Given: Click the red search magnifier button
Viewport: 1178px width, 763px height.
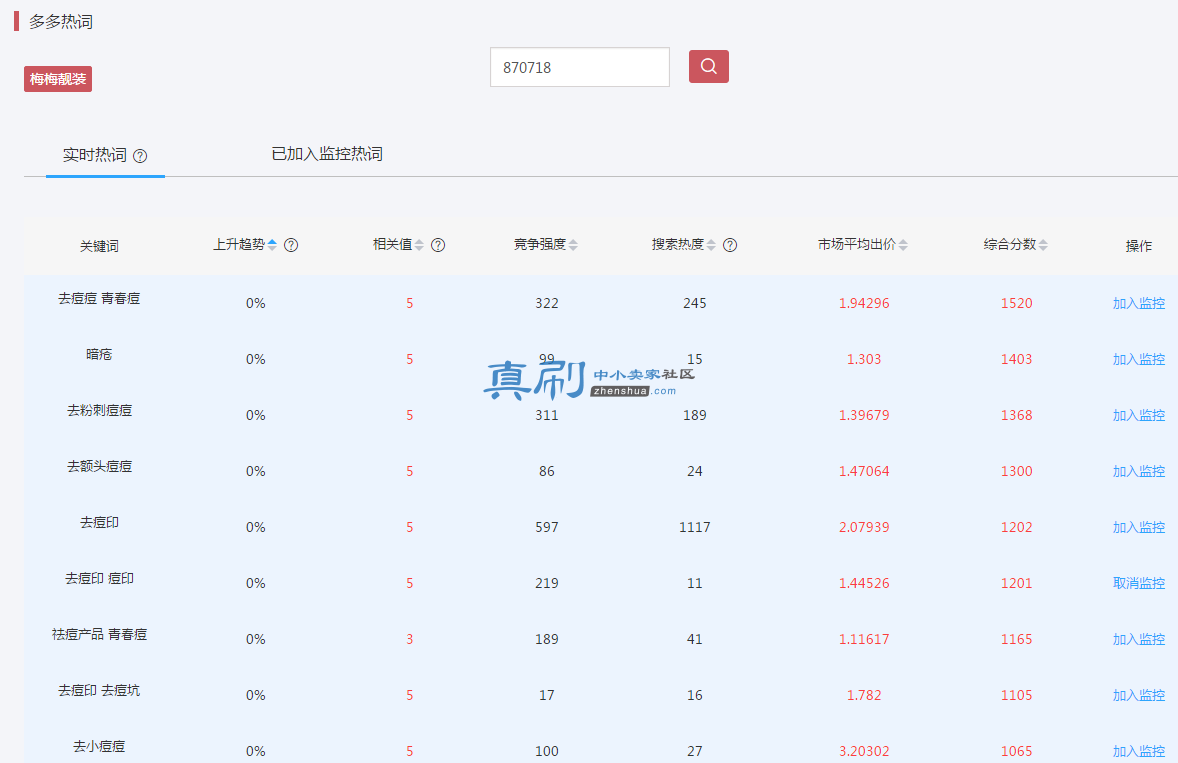Looking at the screenshot, I should click(x=708, y=66).
